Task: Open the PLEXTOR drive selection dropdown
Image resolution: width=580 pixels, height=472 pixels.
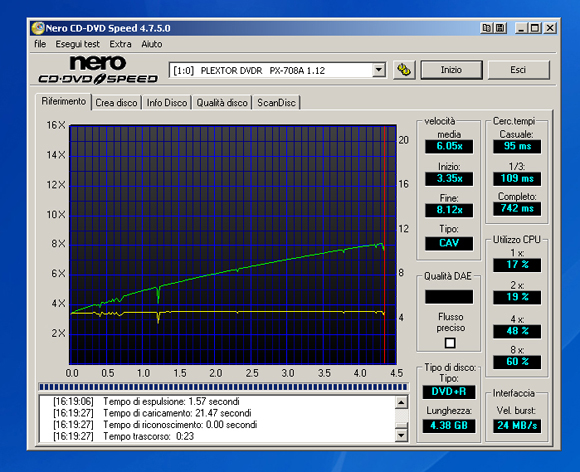Action: click(277, 70)
